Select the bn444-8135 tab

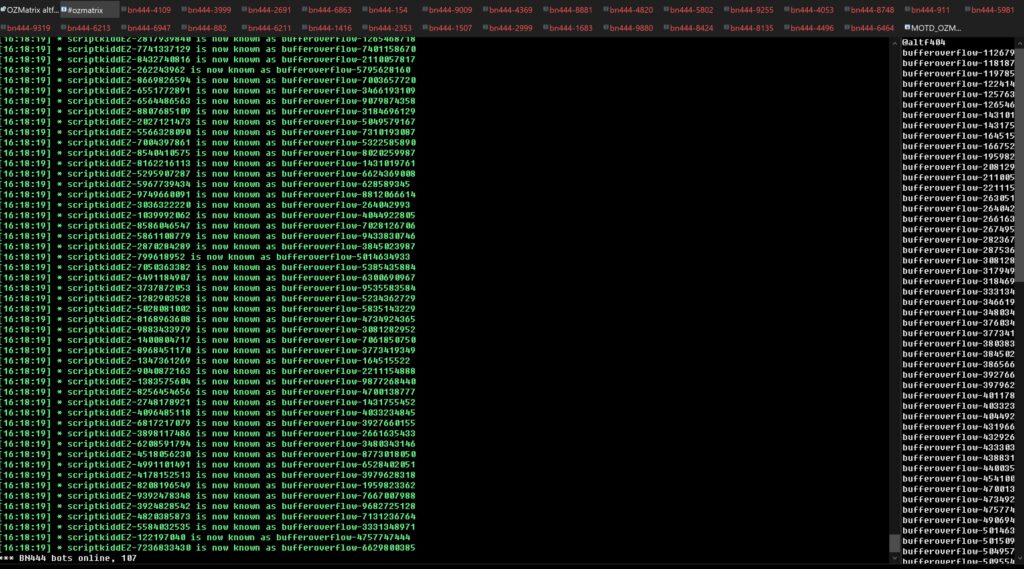coord(748,28)
